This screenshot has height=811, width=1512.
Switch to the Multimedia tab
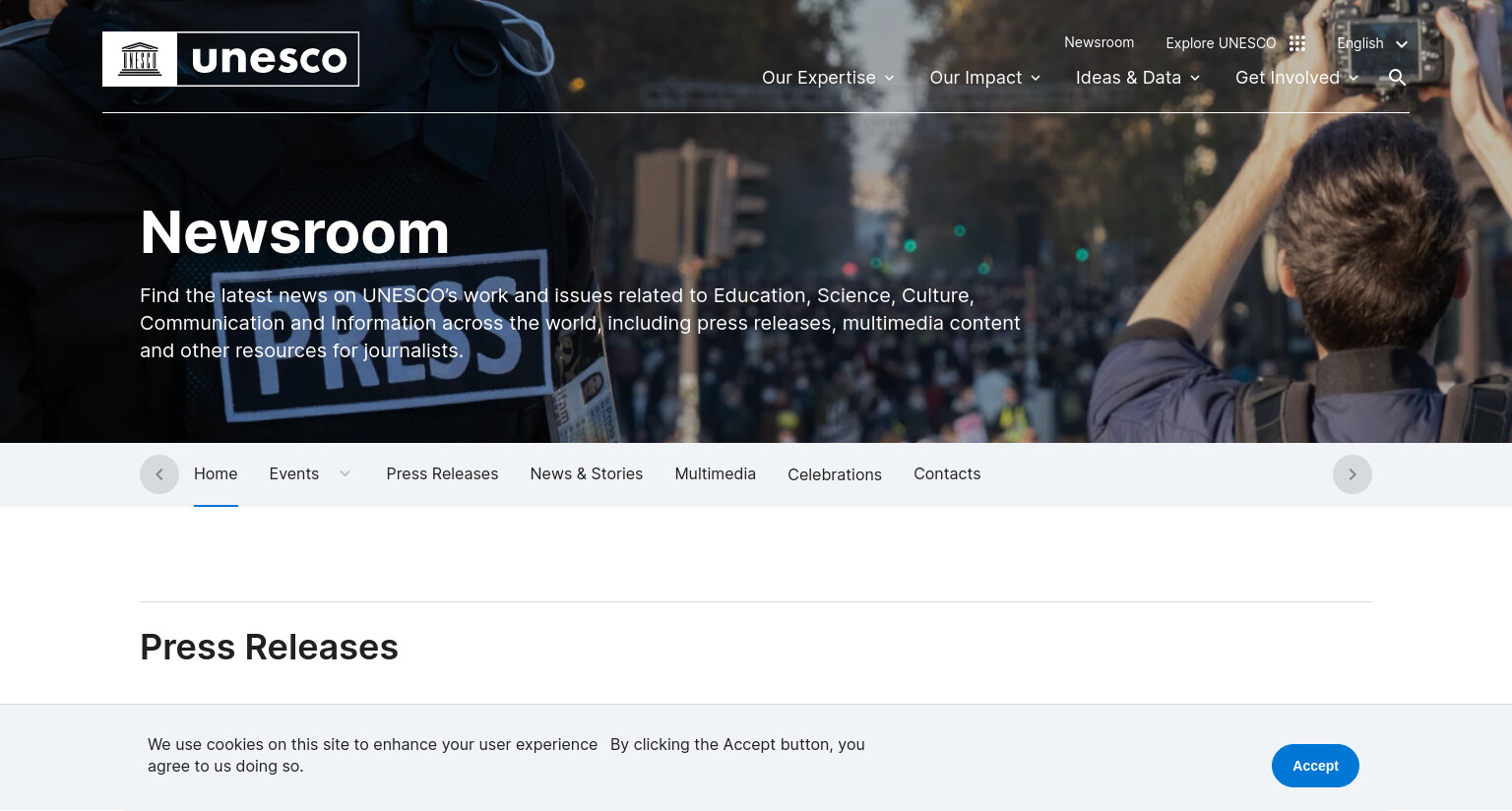(716, 473)
